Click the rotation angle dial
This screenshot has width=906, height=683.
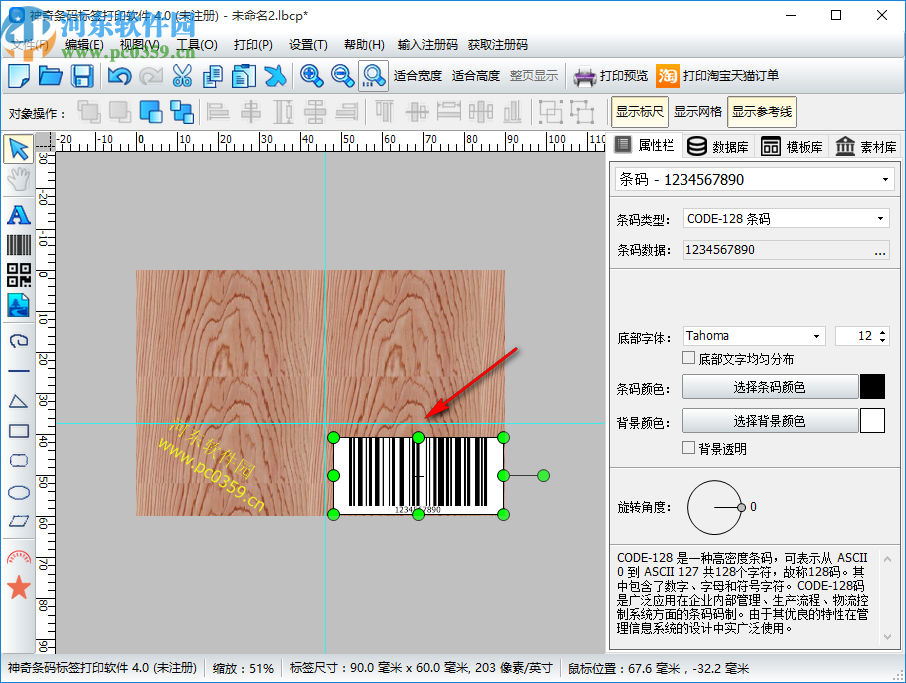click(715, 507)
